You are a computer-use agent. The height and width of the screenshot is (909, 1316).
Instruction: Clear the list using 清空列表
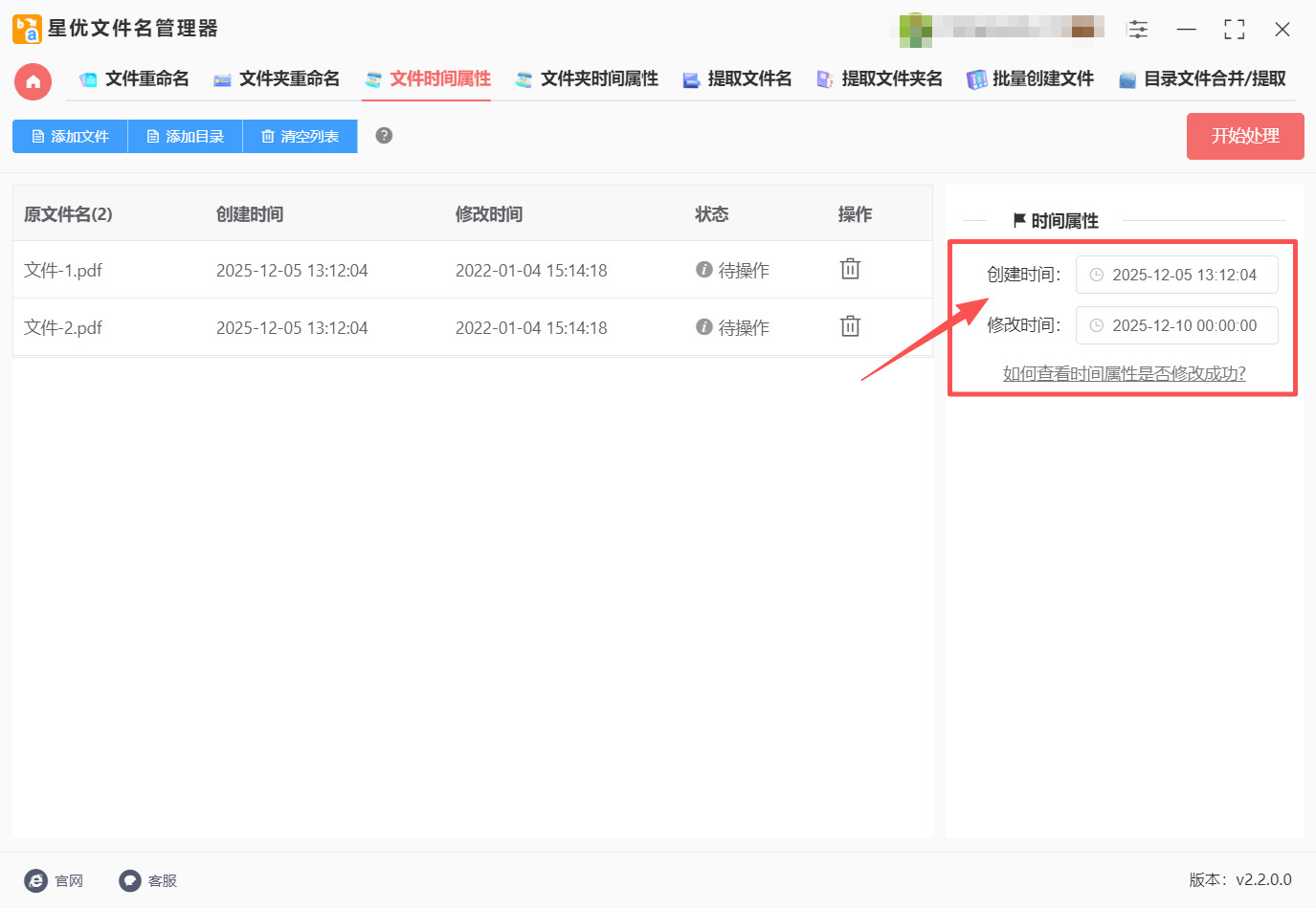tap(300, 136)
